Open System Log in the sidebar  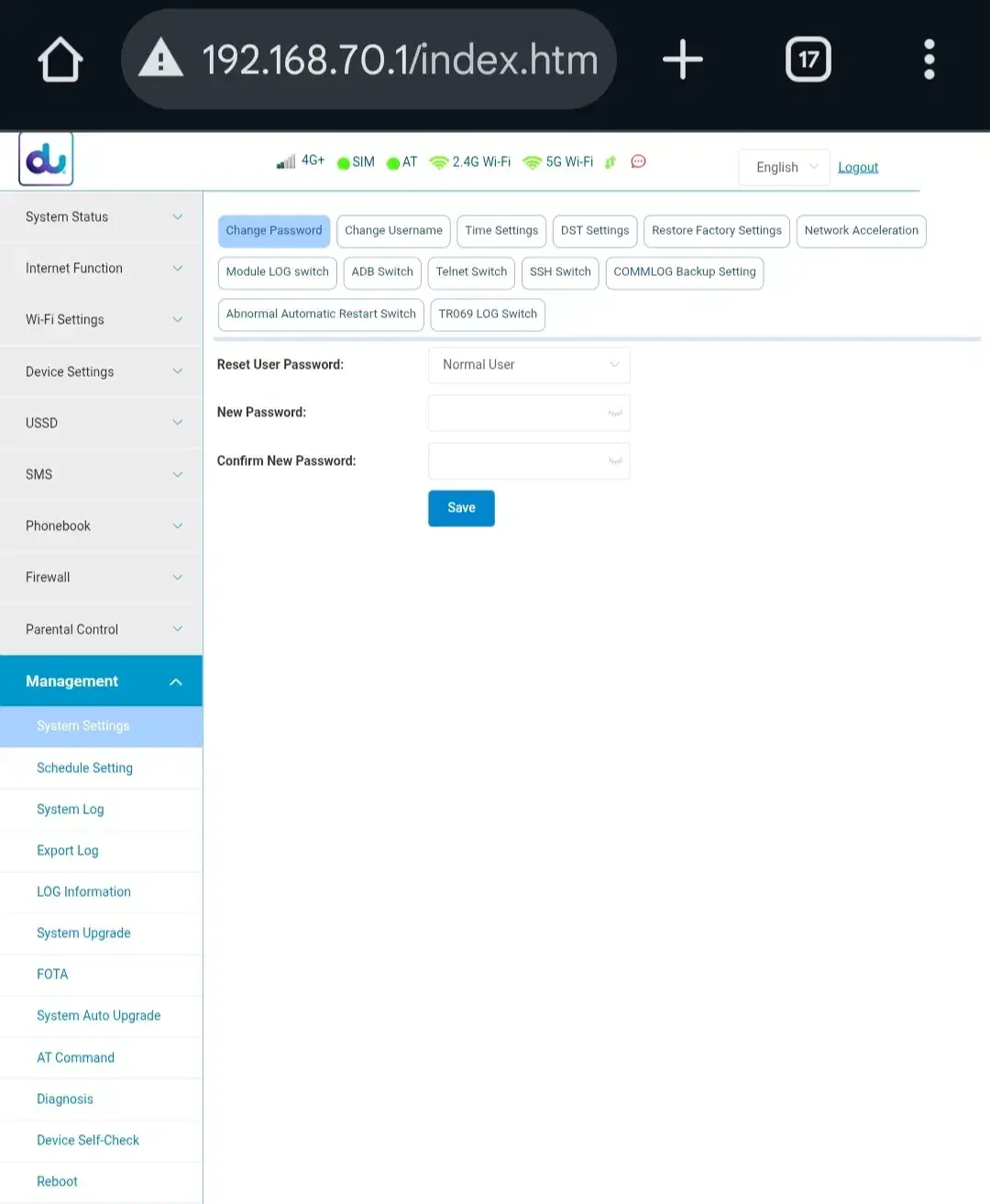[x=101, y=810]
